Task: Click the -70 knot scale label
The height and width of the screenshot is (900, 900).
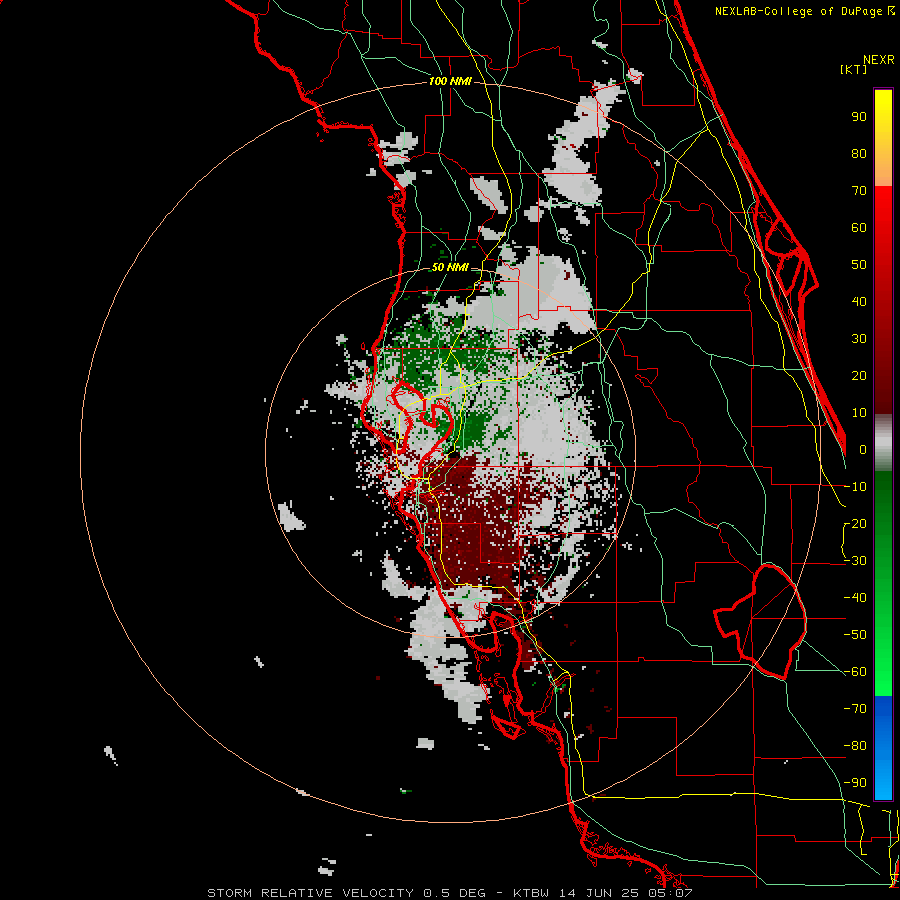Action: [x=856, y=708]
